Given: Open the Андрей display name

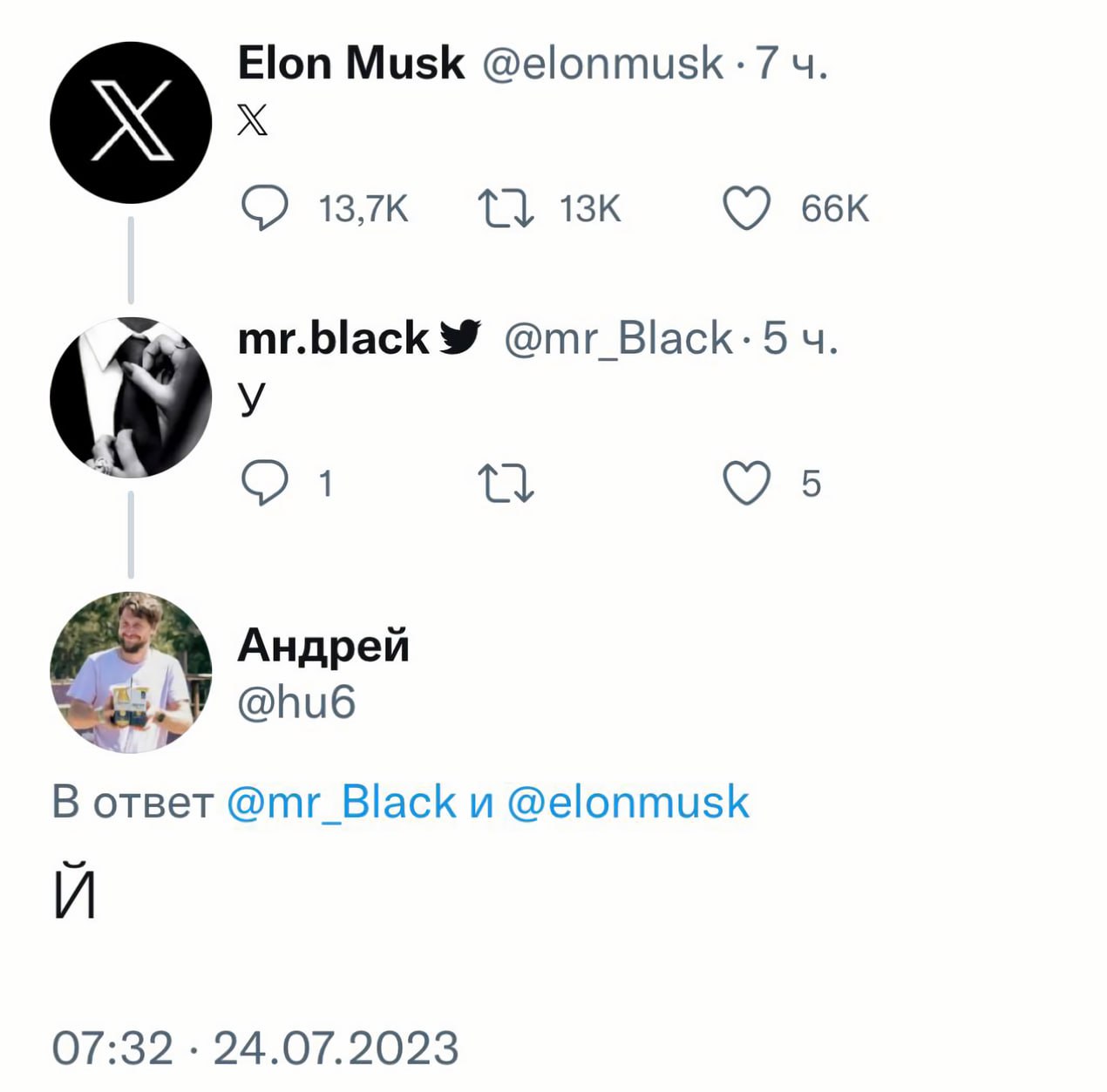Looking at the screenshot, I should pyautogui.click(x=323, y=646).
